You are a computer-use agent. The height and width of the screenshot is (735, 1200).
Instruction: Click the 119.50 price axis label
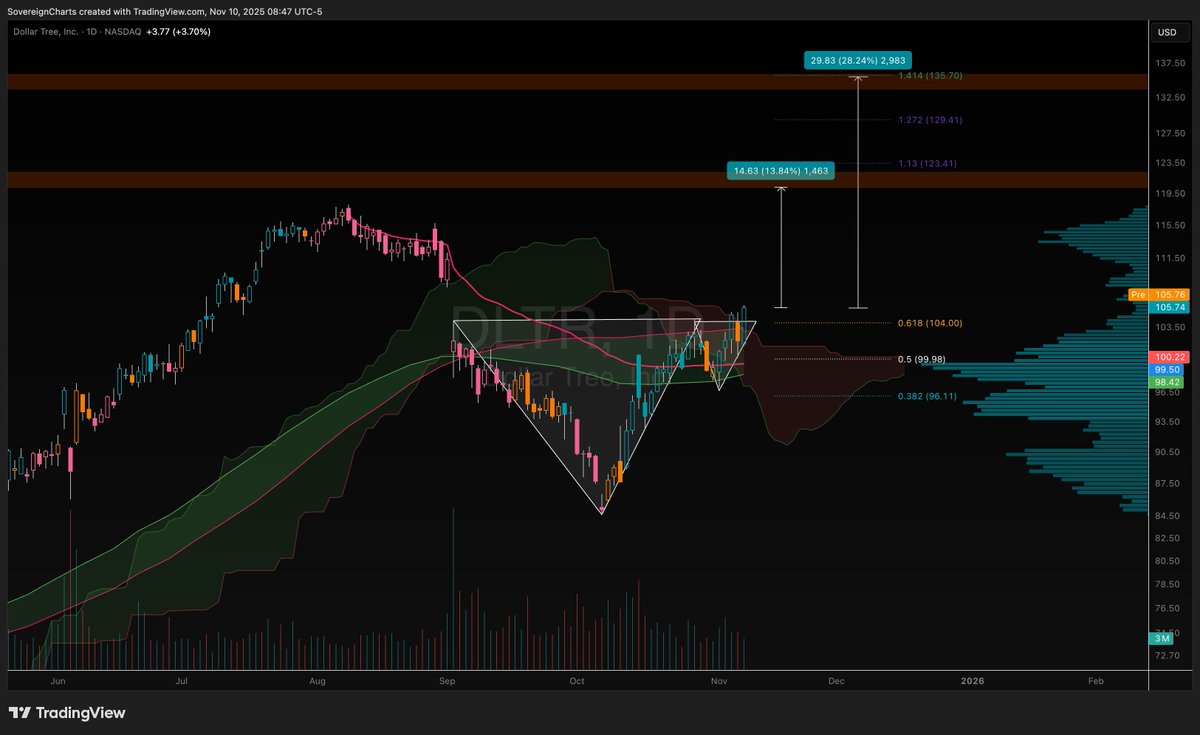pos(1171,193)
